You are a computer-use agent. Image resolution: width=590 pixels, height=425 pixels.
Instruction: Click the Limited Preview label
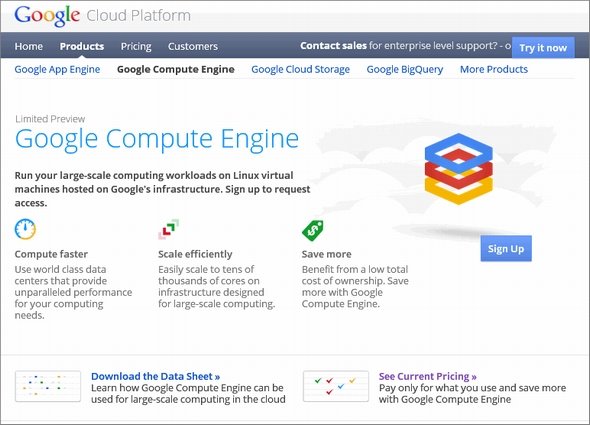pos(50,119)
